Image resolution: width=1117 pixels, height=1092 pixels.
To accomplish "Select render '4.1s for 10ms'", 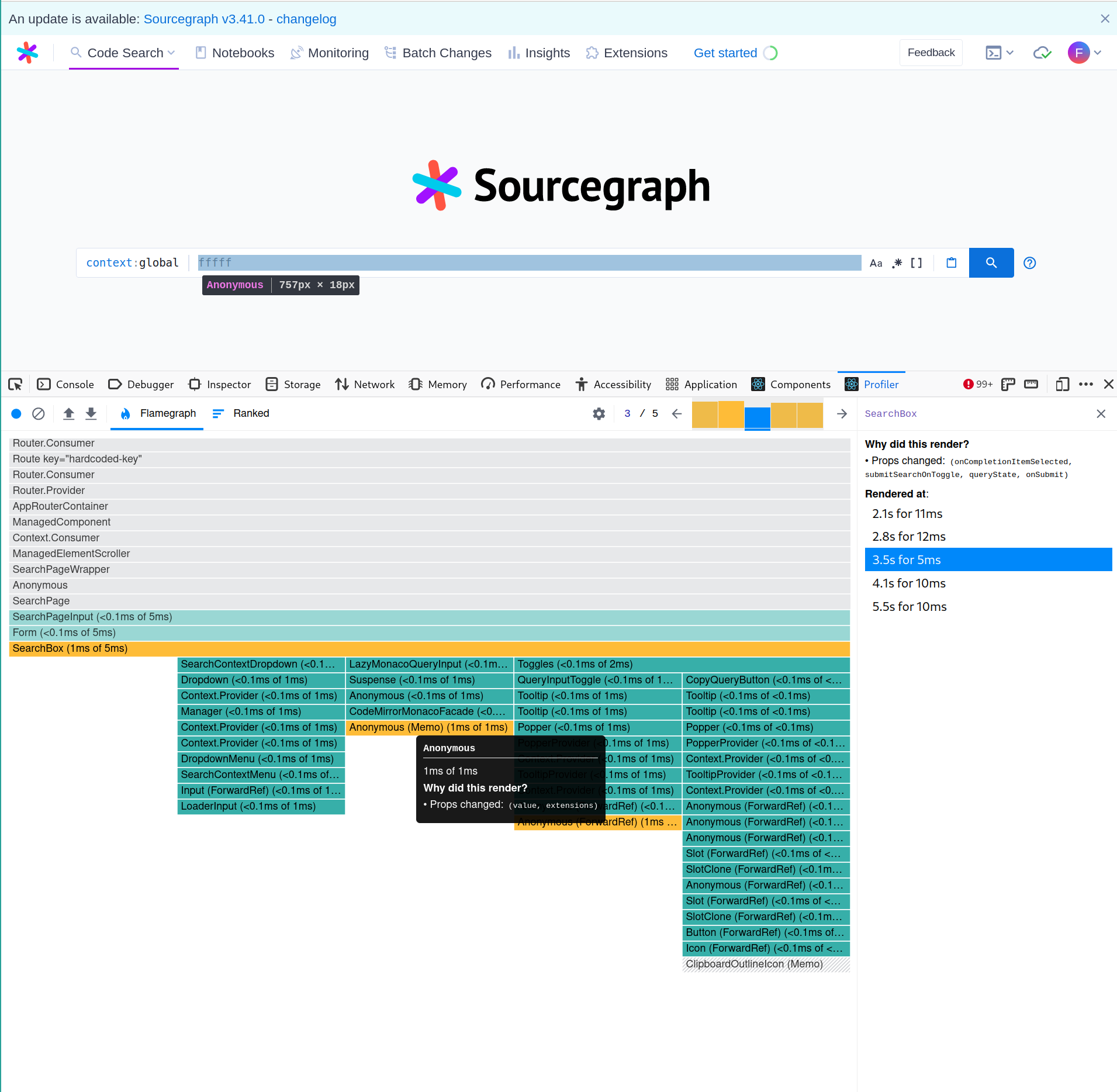I will [988, 583].
